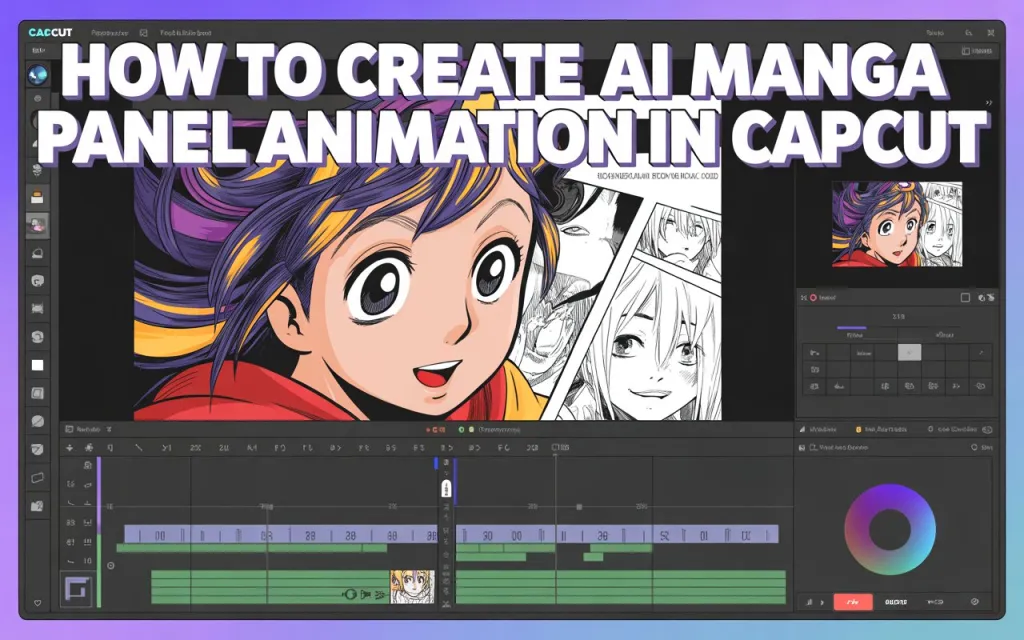Select the flower-shaped tool in timeline toolbar
The height and width of the screenshot is (640, 1024).
tap(89, 448)
